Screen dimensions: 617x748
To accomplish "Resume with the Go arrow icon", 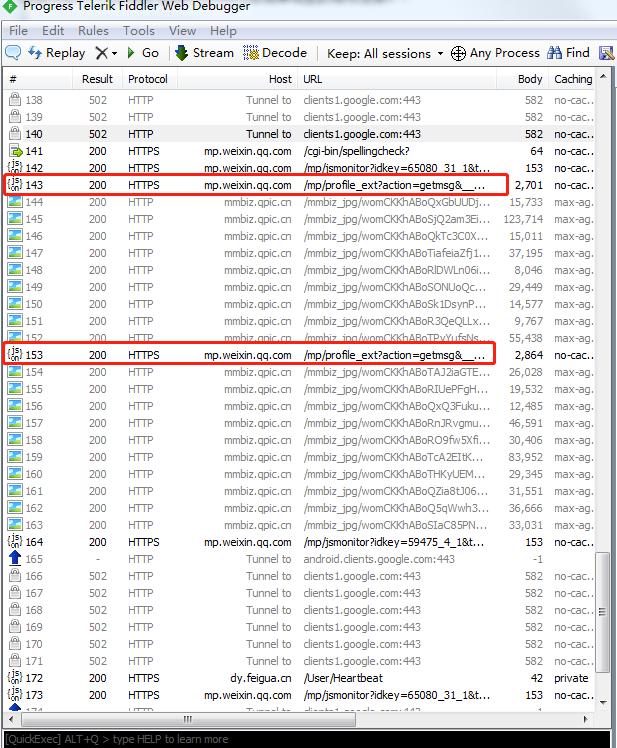I will [x=143, y=53].
